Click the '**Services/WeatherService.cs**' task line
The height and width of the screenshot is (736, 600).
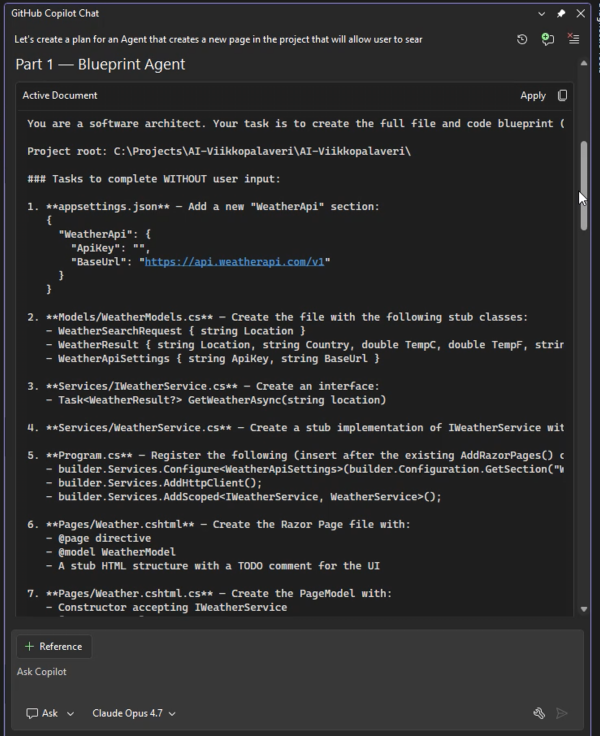click(295, 428)
